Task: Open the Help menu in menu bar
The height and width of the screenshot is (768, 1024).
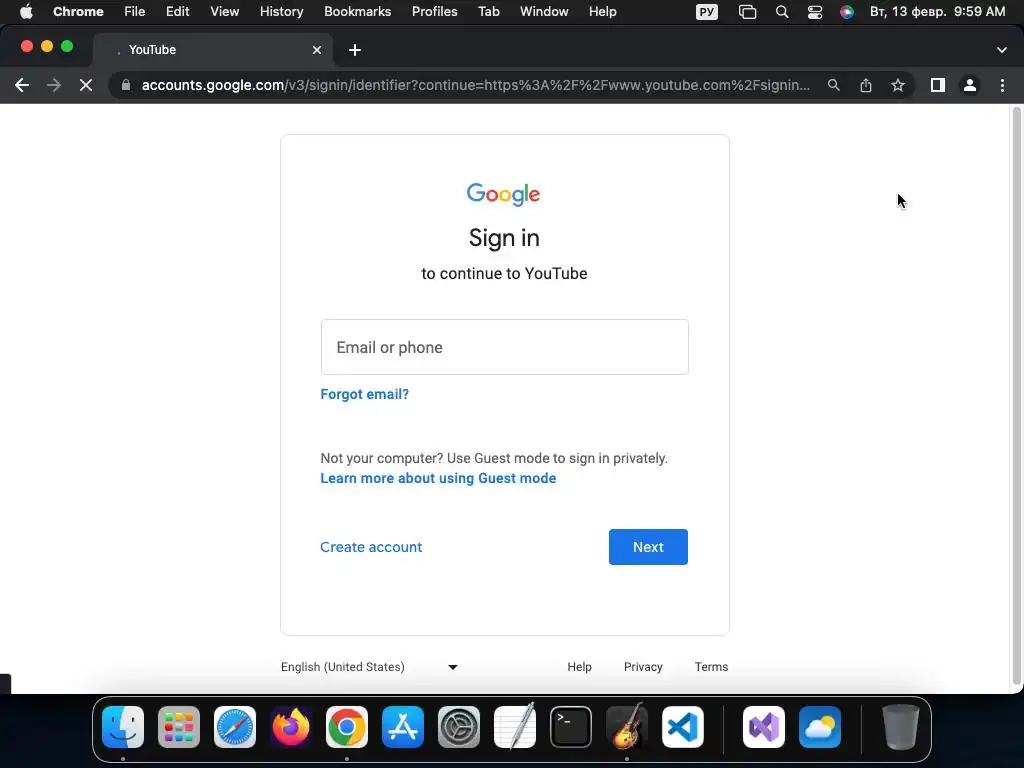Action: 602,11
